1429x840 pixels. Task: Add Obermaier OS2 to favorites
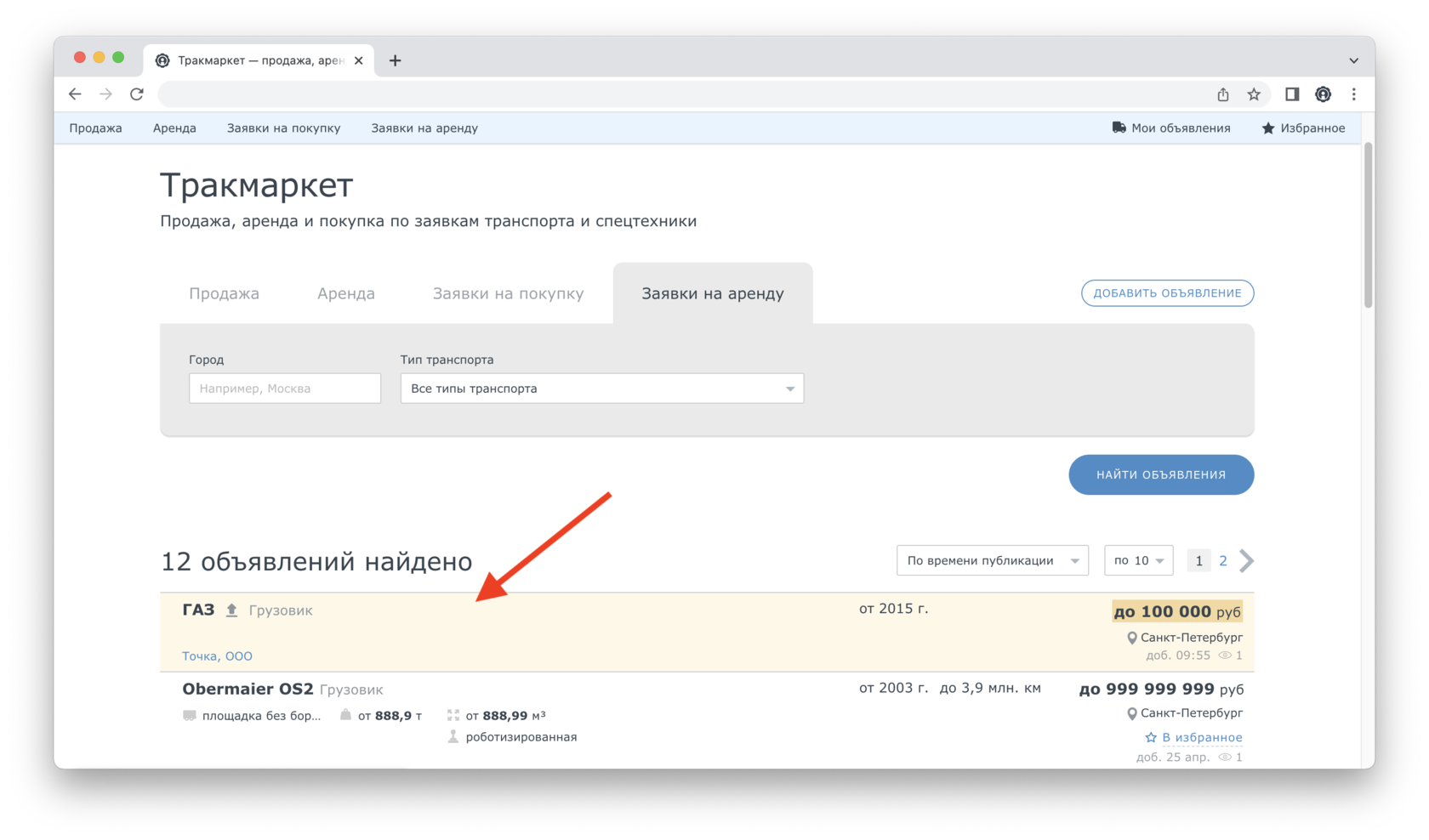[1193, 737]
